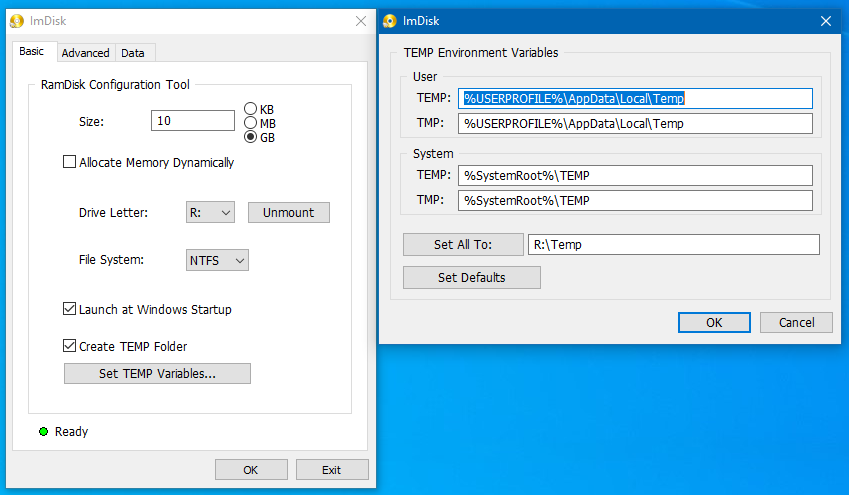Click the Drive Letter: label
This screenshot has height=495, width=849.
coord(113,213)
